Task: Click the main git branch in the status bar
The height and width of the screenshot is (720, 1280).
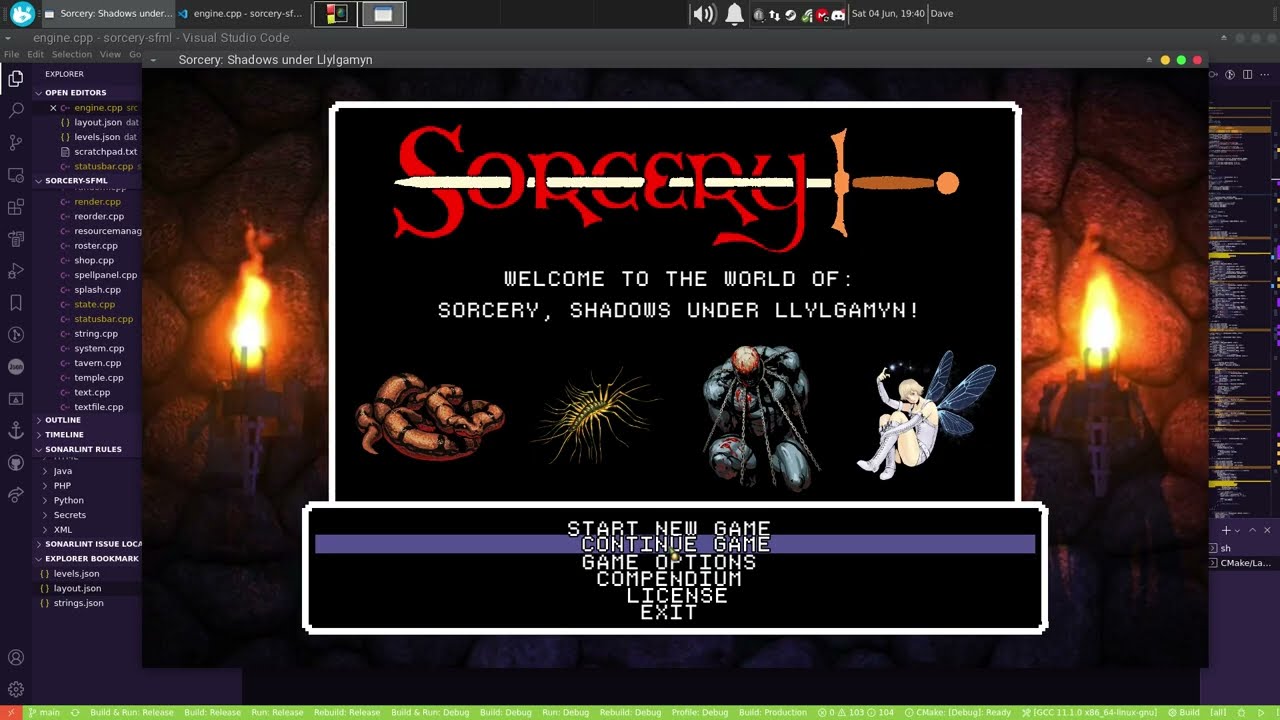Action: (x=44, y=712)
